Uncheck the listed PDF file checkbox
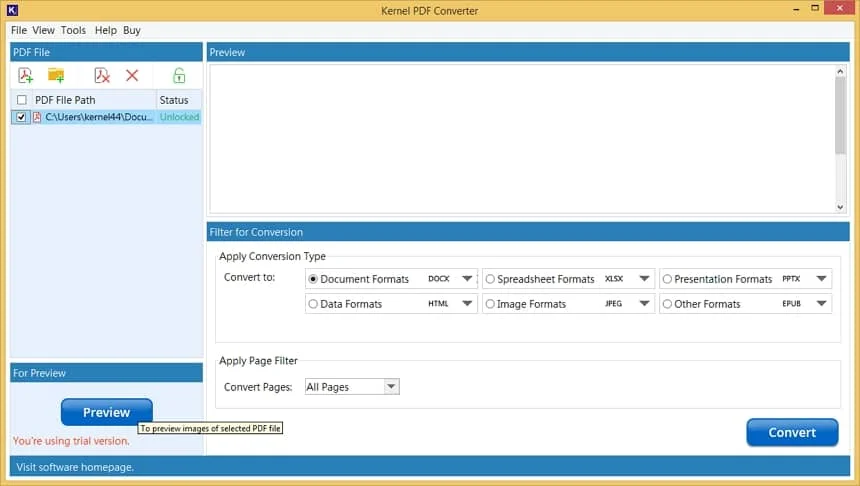Screen dimensions: 860x486 point(22,117)
